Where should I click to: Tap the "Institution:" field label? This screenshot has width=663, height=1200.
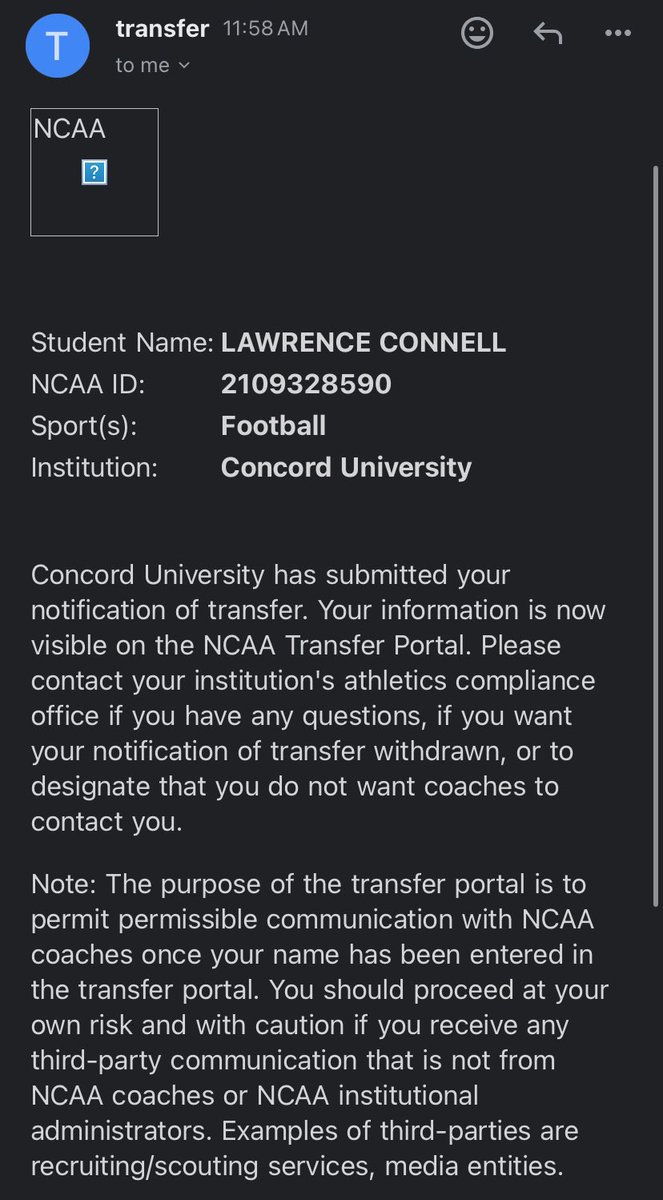tap(94, 467)
